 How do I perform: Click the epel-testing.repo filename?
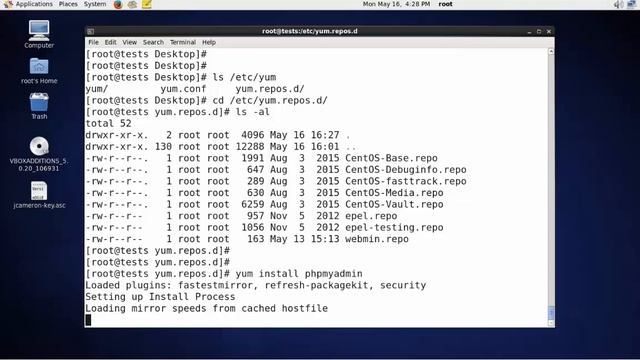[394, 227]
